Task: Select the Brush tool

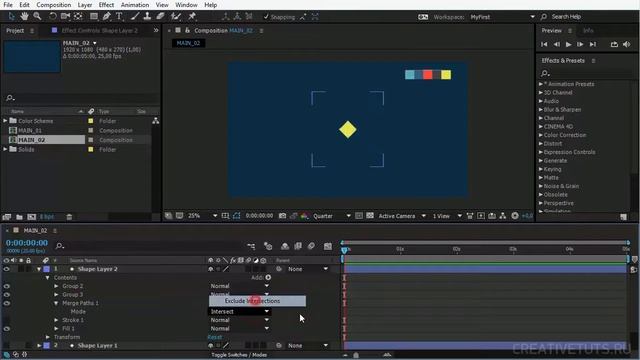Action: pyautogui.click(x=135, y=16)
